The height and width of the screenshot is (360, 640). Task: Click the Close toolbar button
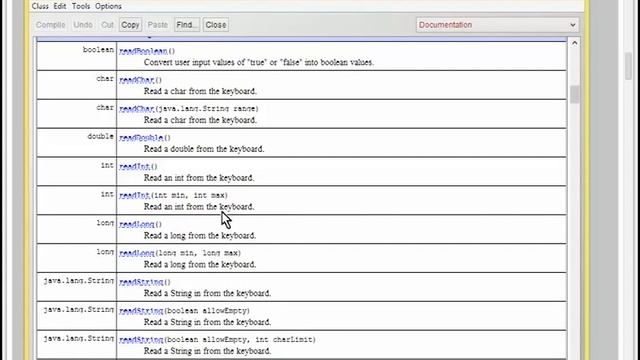tap(216, 25)
